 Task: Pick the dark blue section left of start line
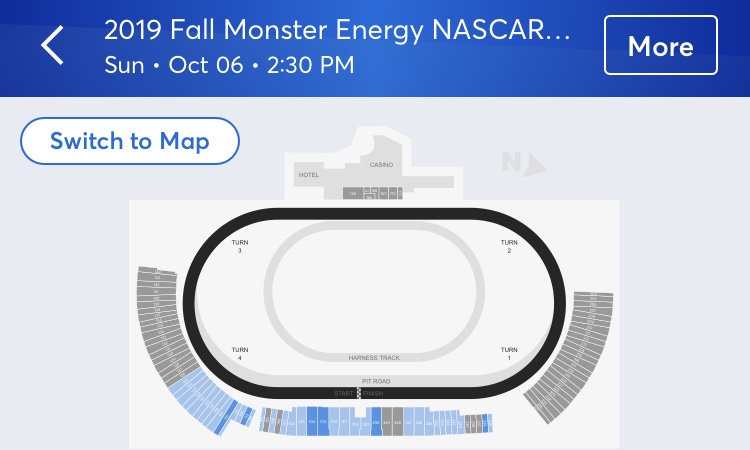click(314, 423)
